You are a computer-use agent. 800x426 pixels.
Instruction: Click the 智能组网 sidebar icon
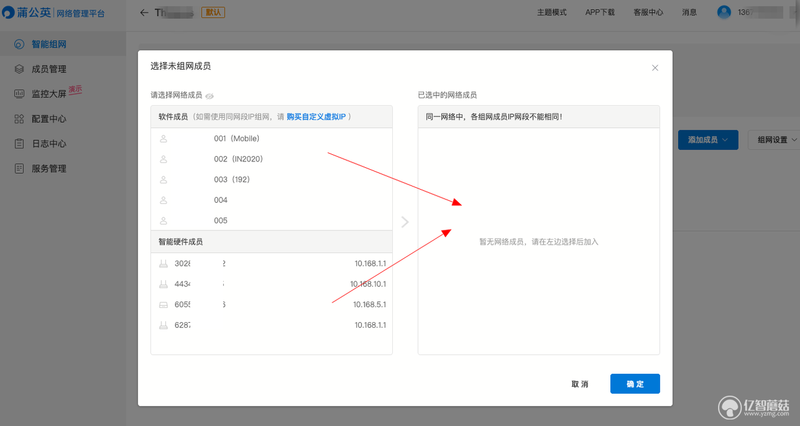coord(19,44)
